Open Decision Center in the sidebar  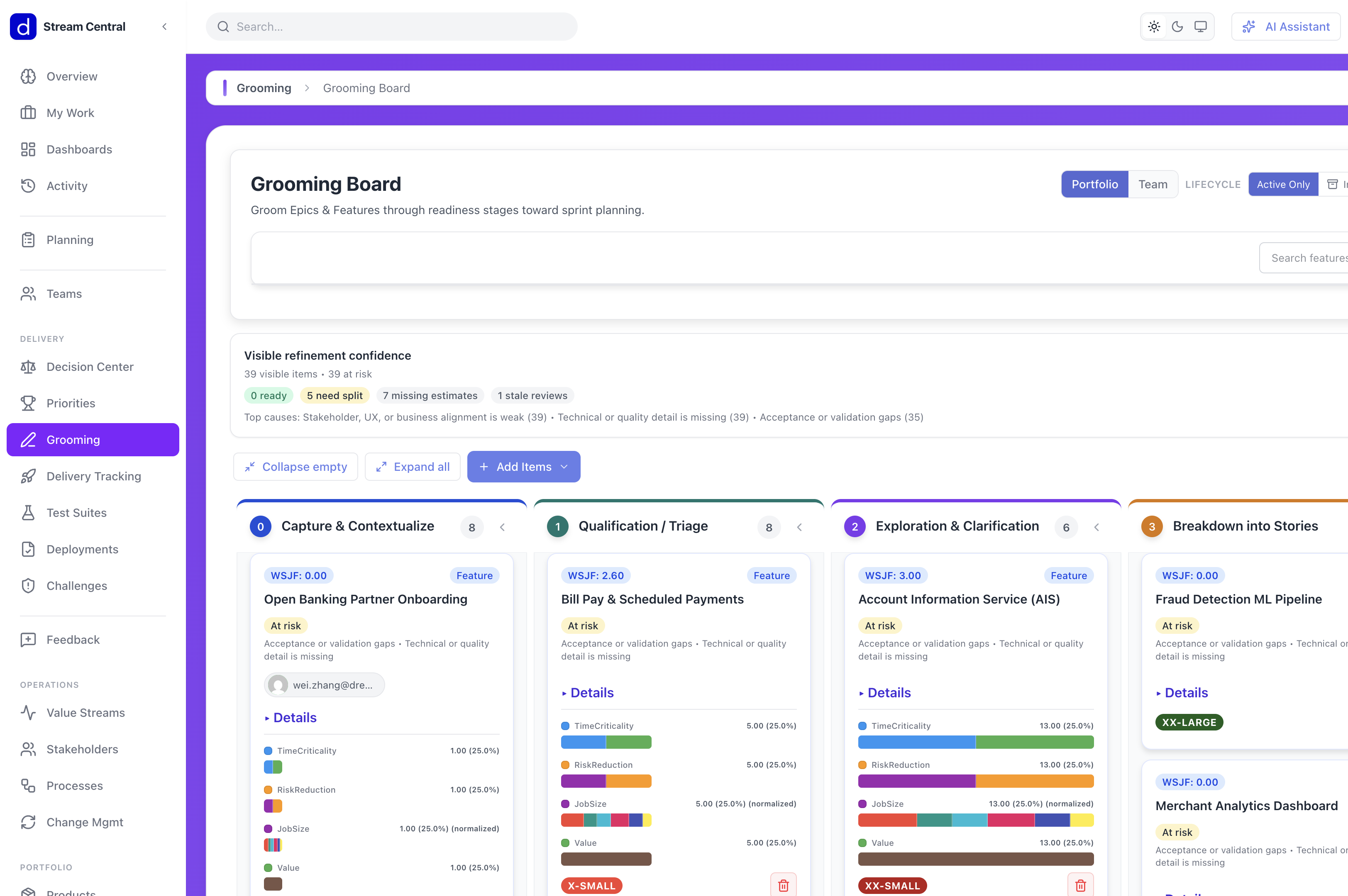pyautogui.click(x=93, y=367)
